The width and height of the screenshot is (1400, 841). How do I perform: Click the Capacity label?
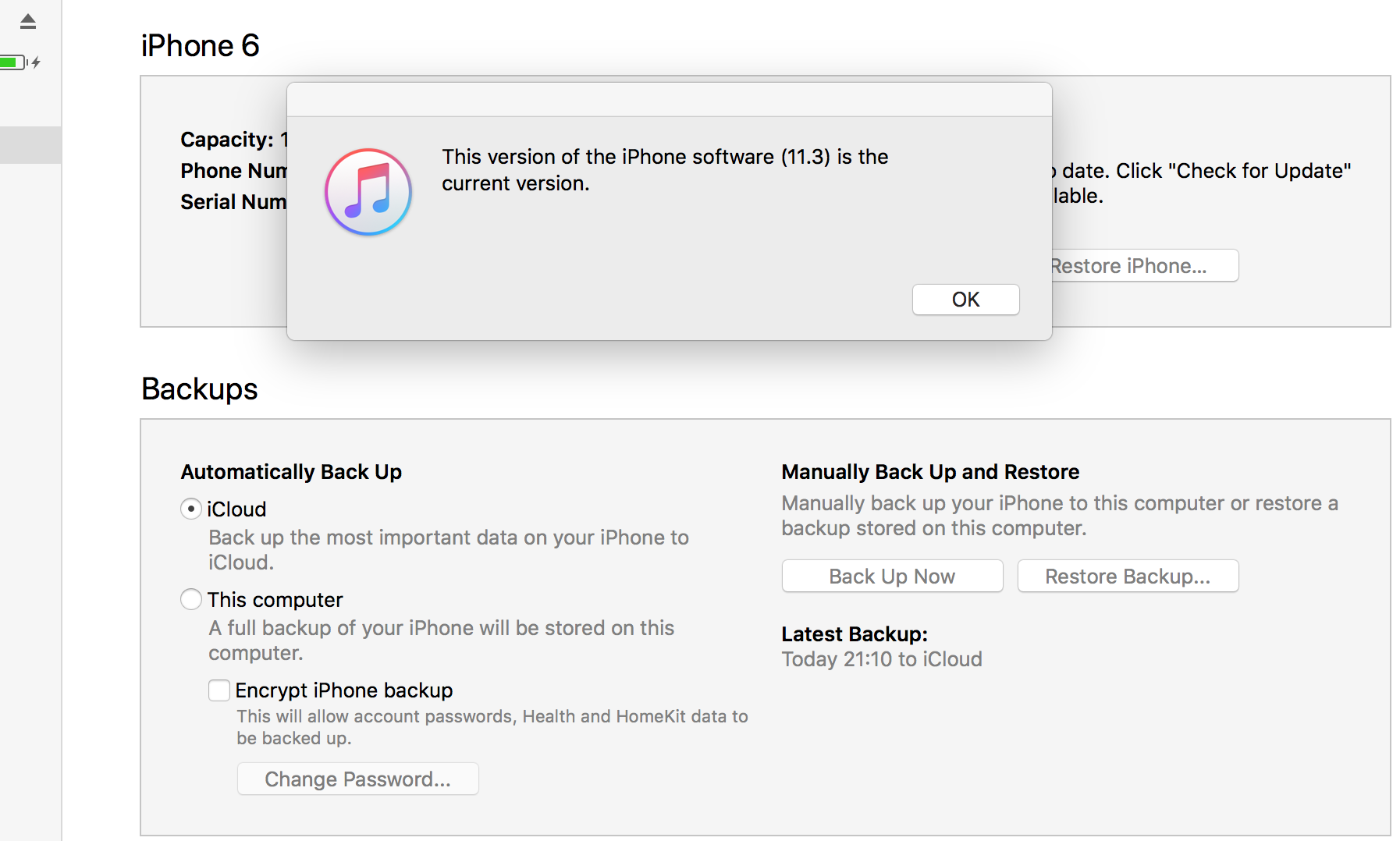pyautogui.click(x=227, y=140)
